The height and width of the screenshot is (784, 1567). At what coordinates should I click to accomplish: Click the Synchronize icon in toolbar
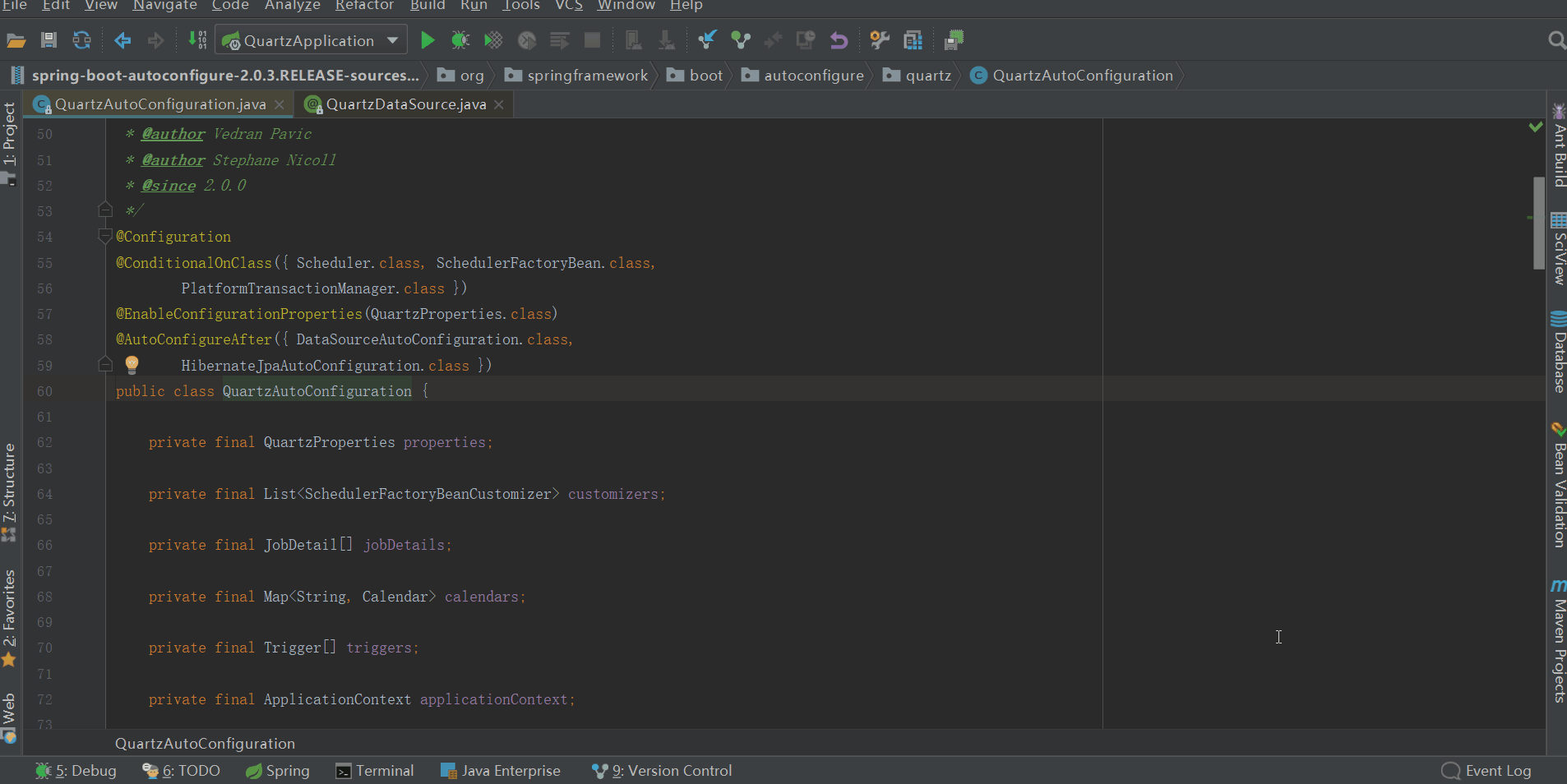(x=81, y=40)
